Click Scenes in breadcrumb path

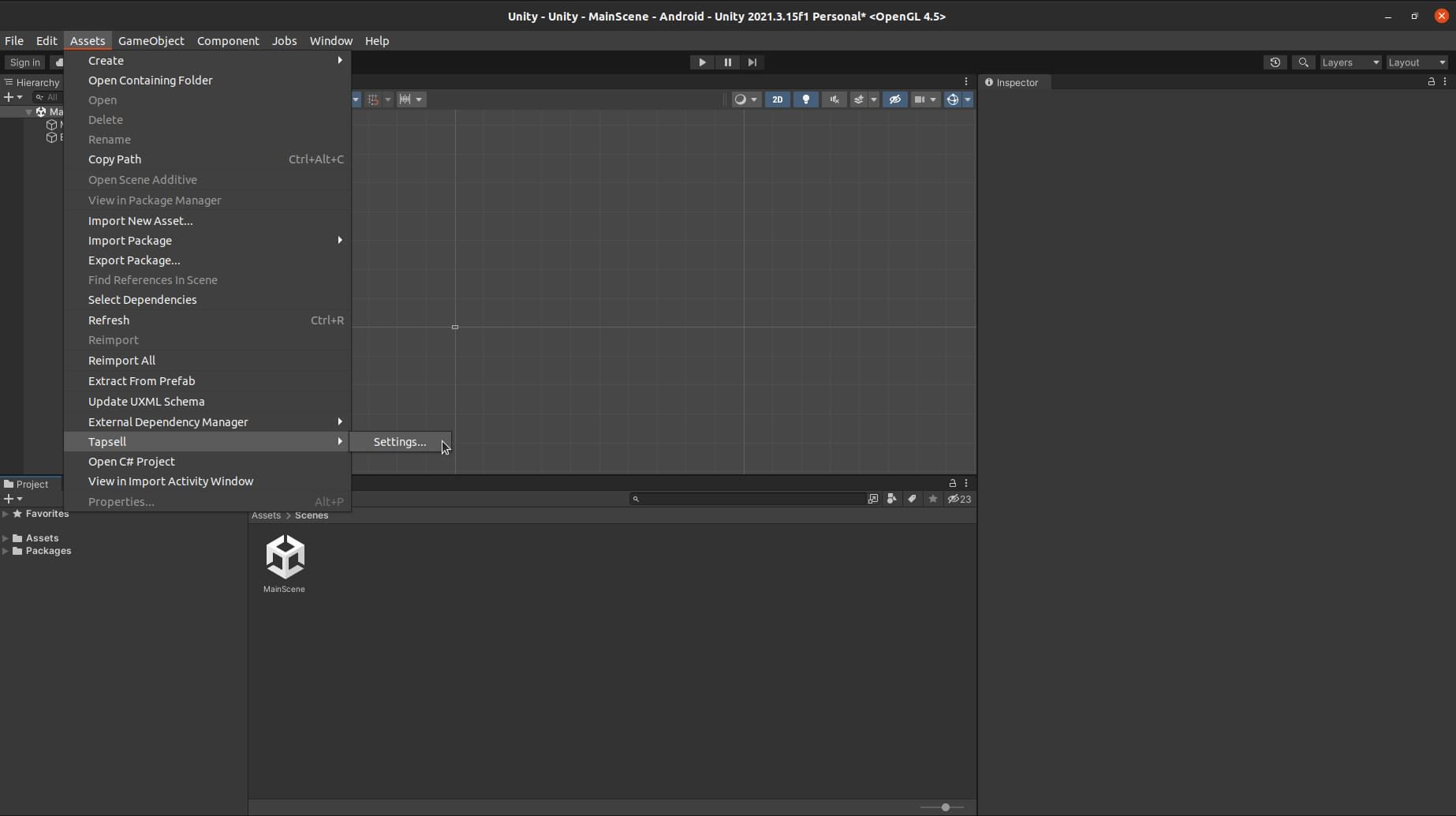312,515
